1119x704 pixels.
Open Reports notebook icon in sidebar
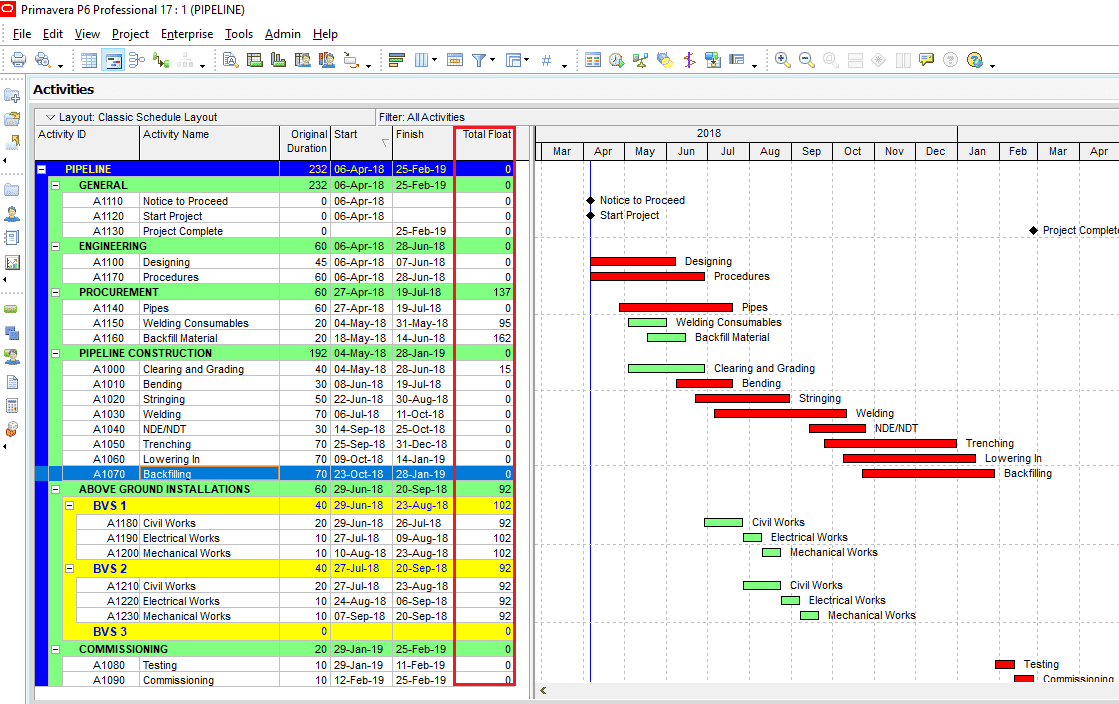pos(12,238)
